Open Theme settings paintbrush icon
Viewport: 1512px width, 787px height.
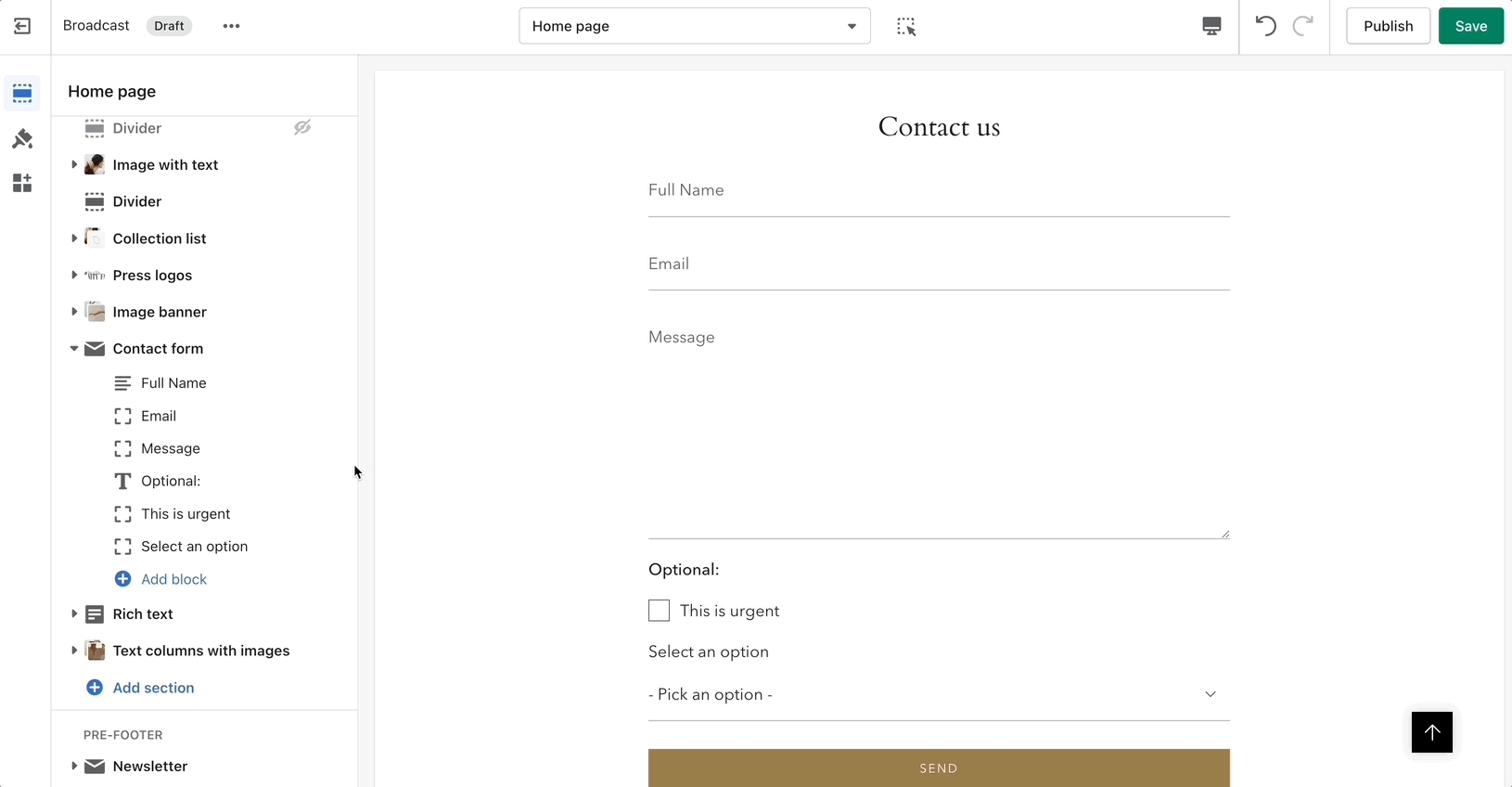[22, 139]
